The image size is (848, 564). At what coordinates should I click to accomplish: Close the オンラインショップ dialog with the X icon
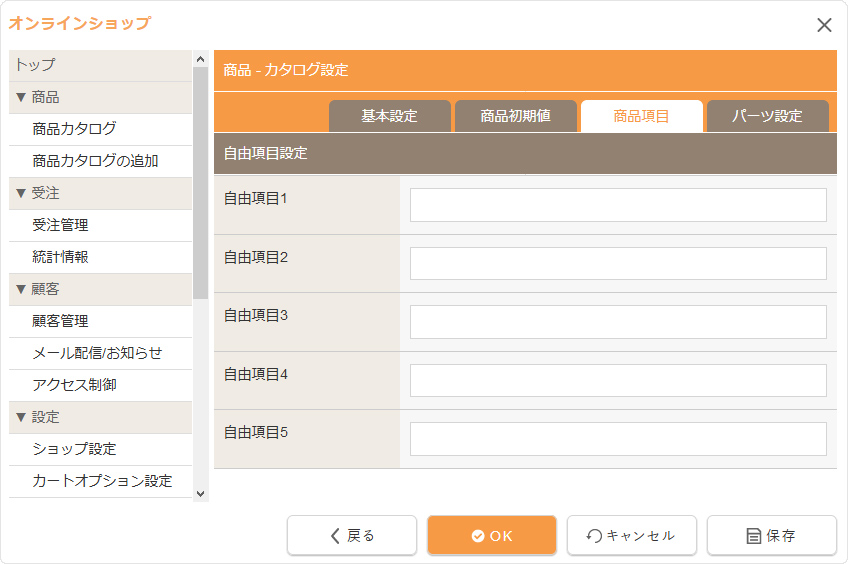(824, 25)
